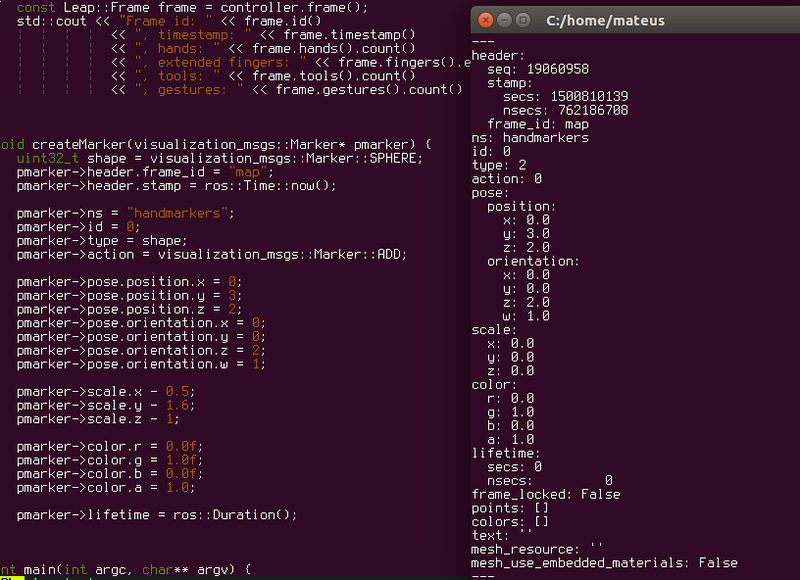
Task: Click the C:/home/mateus window title bar
Action: point(640,19)
